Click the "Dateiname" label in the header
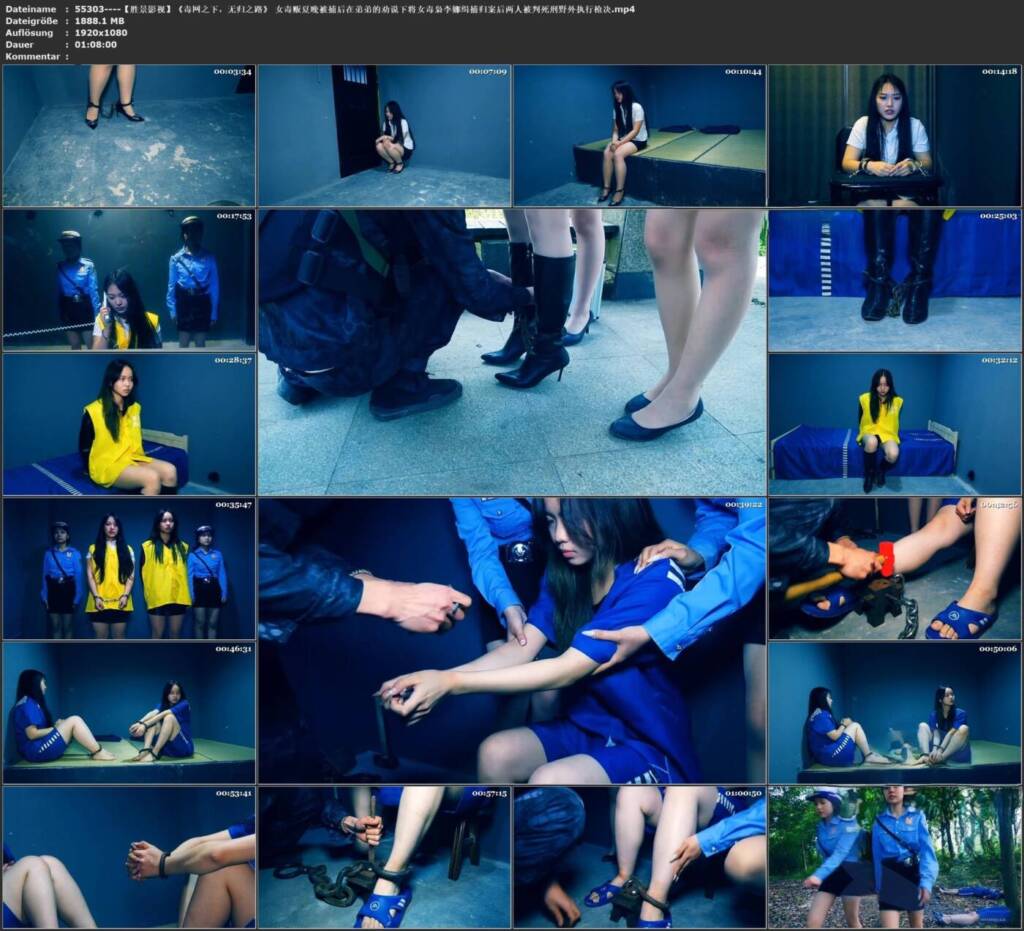This screenshot has width=1024, height=931. pyautogui.click(x=31, y=9)
